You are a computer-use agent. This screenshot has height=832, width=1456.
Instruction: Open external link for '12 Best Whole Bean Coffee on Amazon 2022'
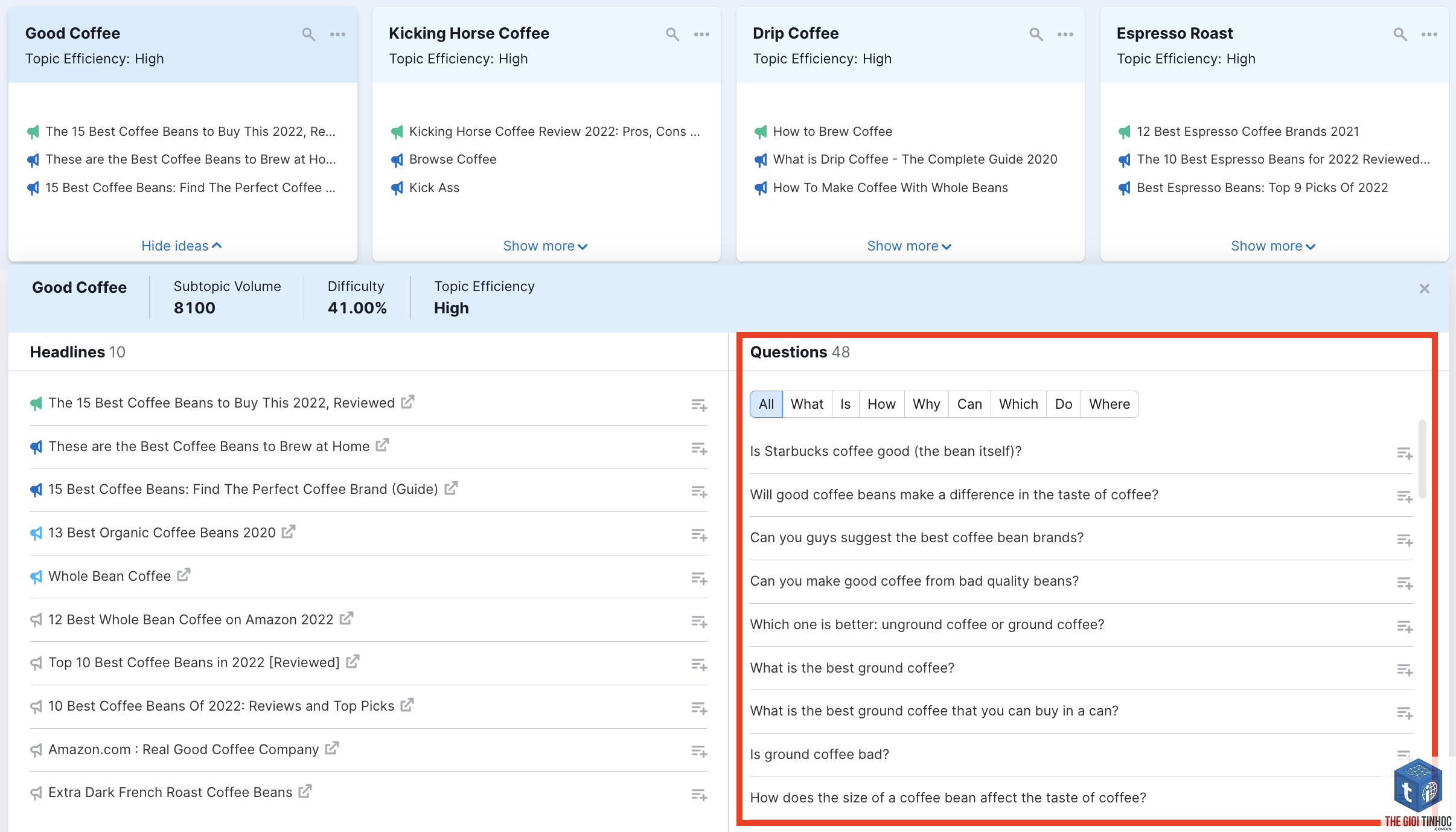pos(346,618)
